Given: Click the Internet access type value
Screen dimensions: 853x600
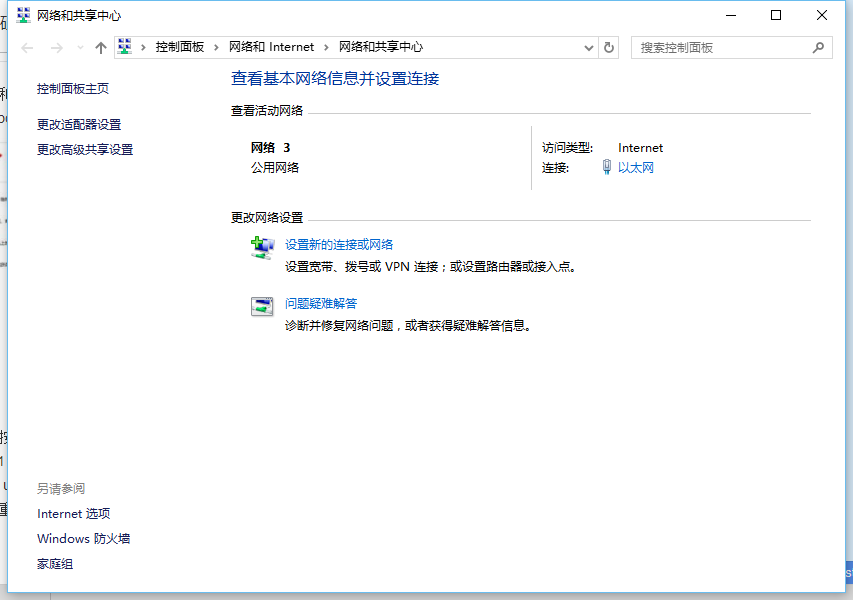Looking at the screenshot, I should [x=640, y=148].
